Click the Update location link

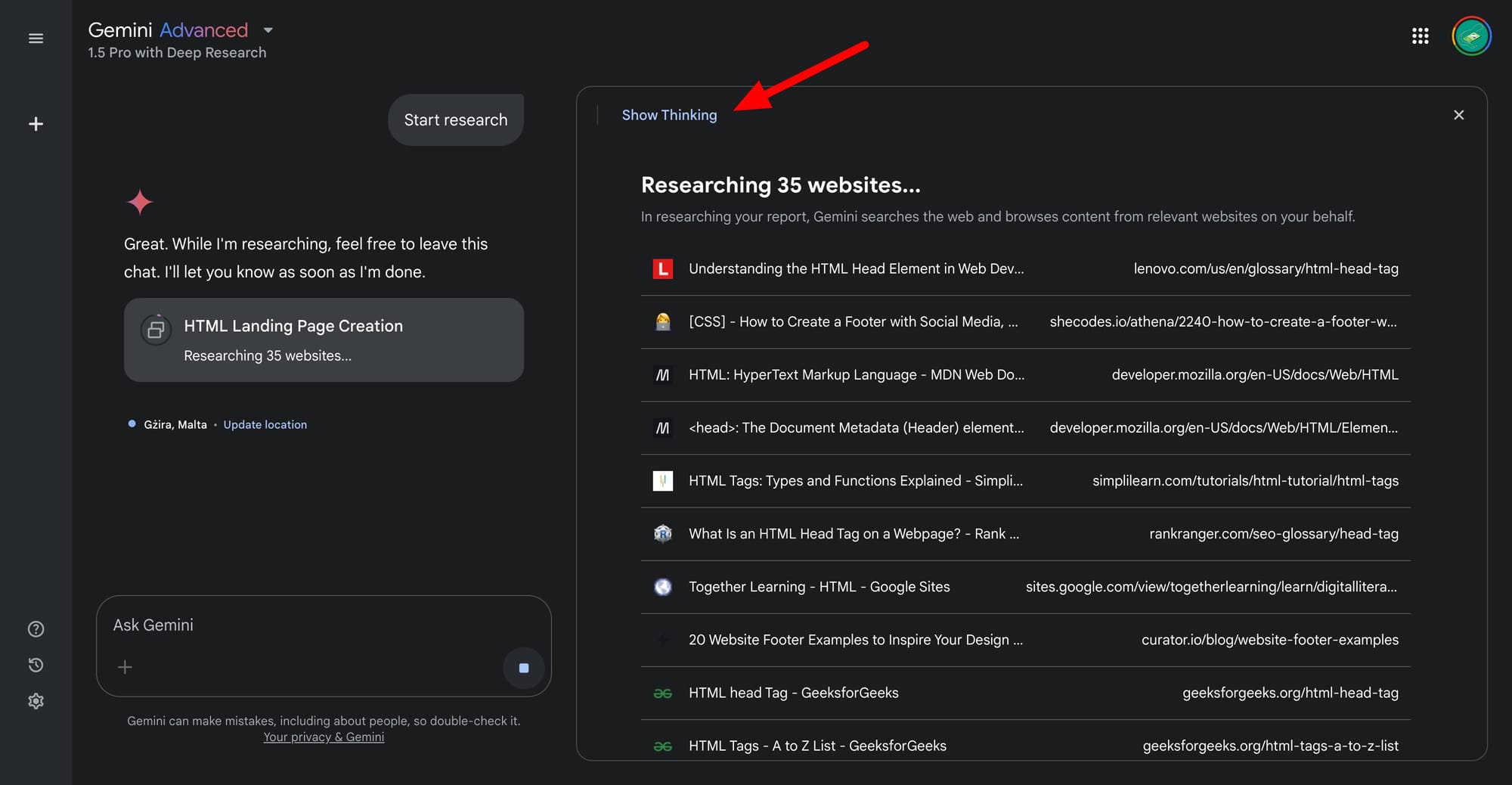tap(265, 425)
